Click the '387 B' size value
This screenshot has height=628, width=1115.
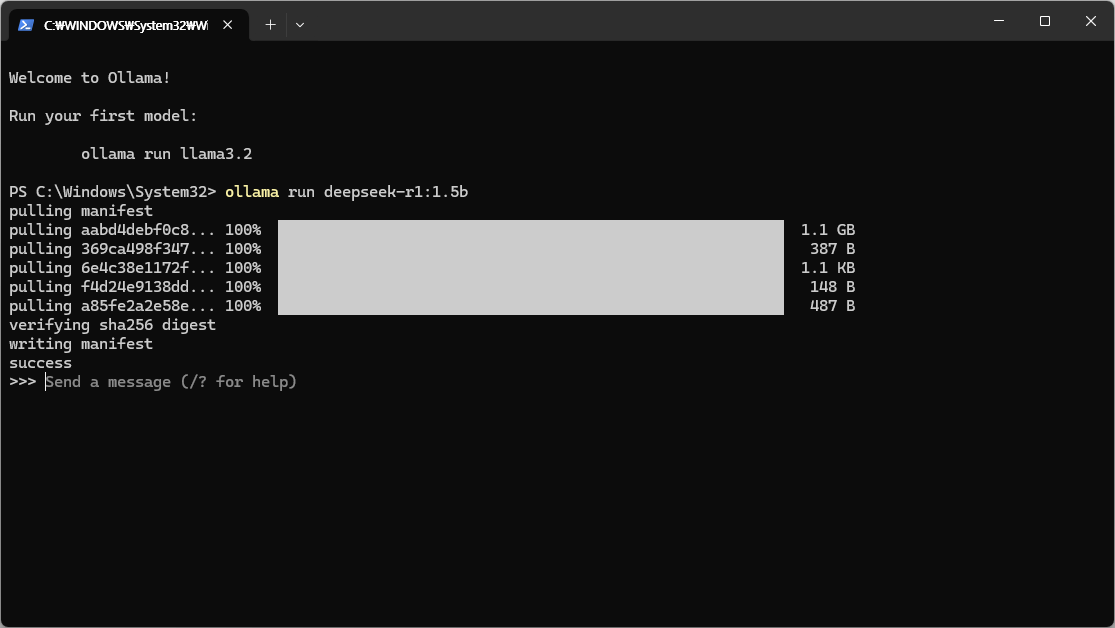click(x=832, y=249)
